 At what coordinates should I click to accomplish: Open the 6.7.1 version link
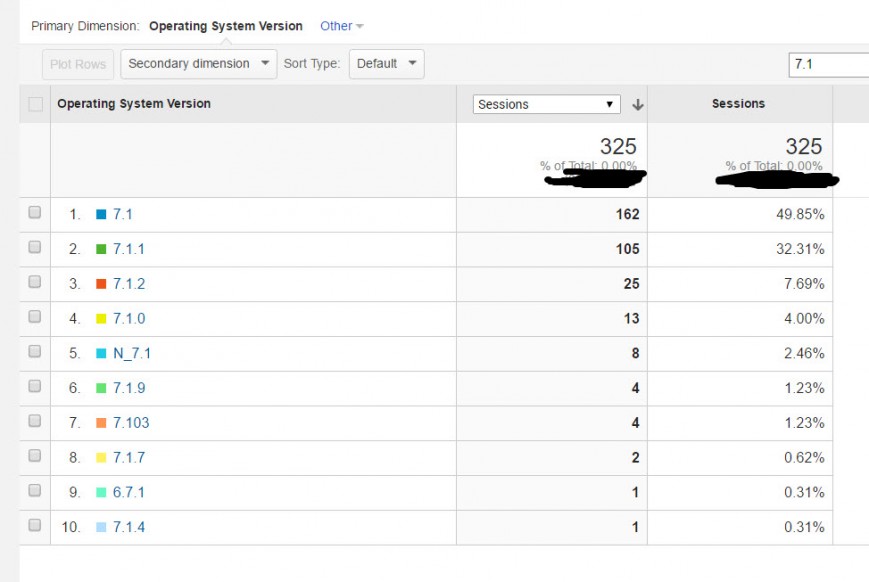pyautogui.click(x=128, y=492)
